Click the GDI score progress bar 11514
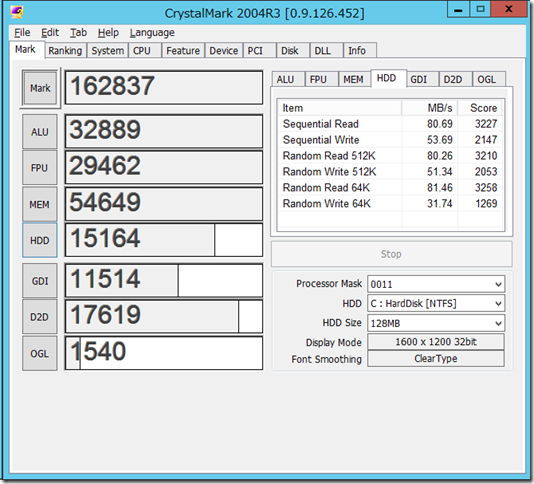 (x=164, y=281)
